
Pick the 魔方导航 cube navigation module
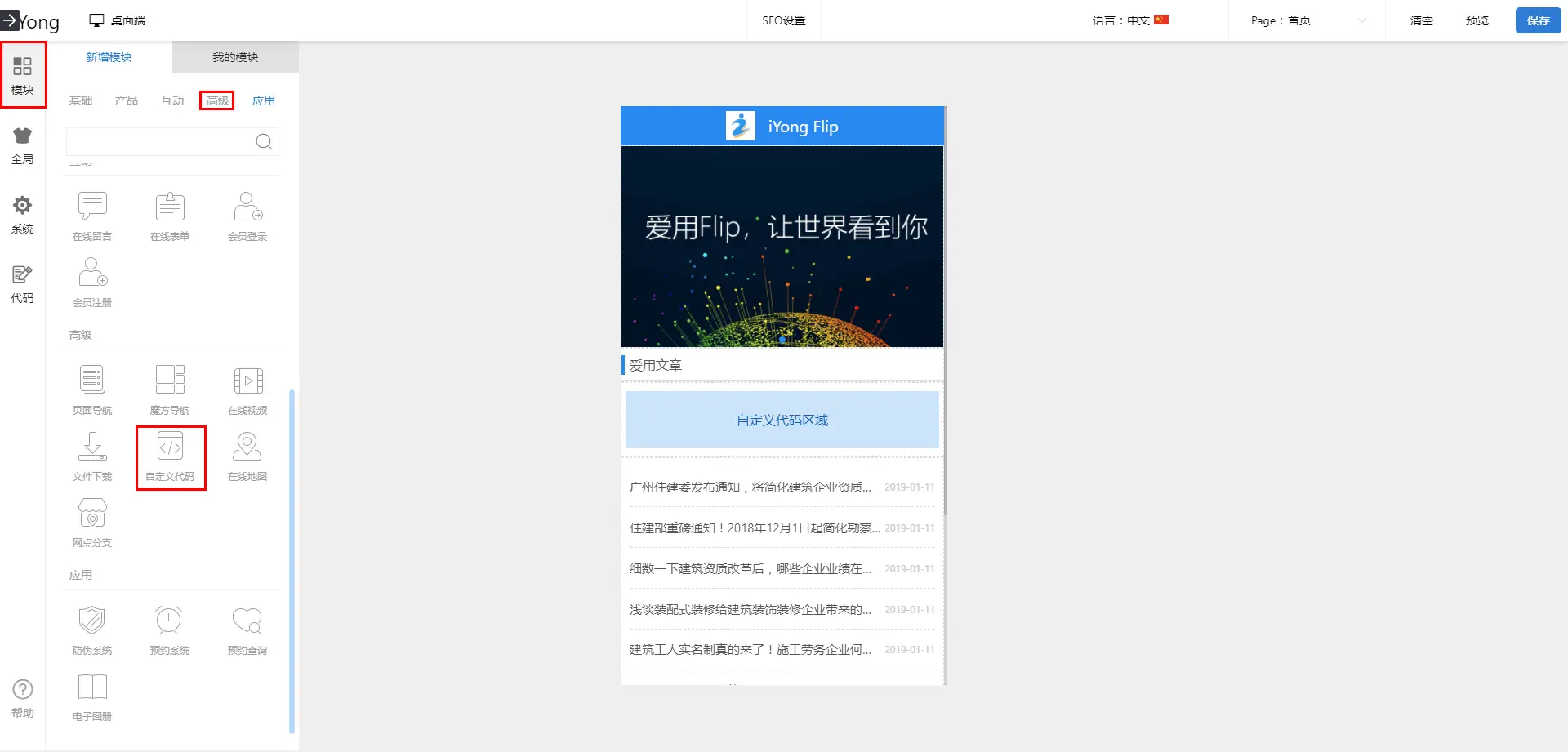(170, 389)
